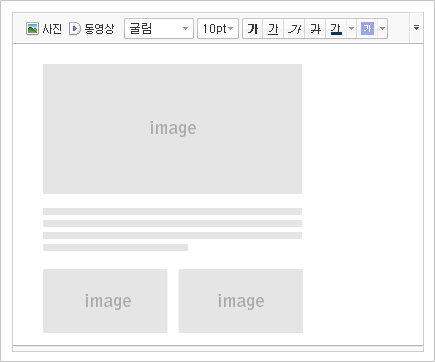
Task: Toggle strikethrough 가 formatting
Action: [x=315, y=29]
